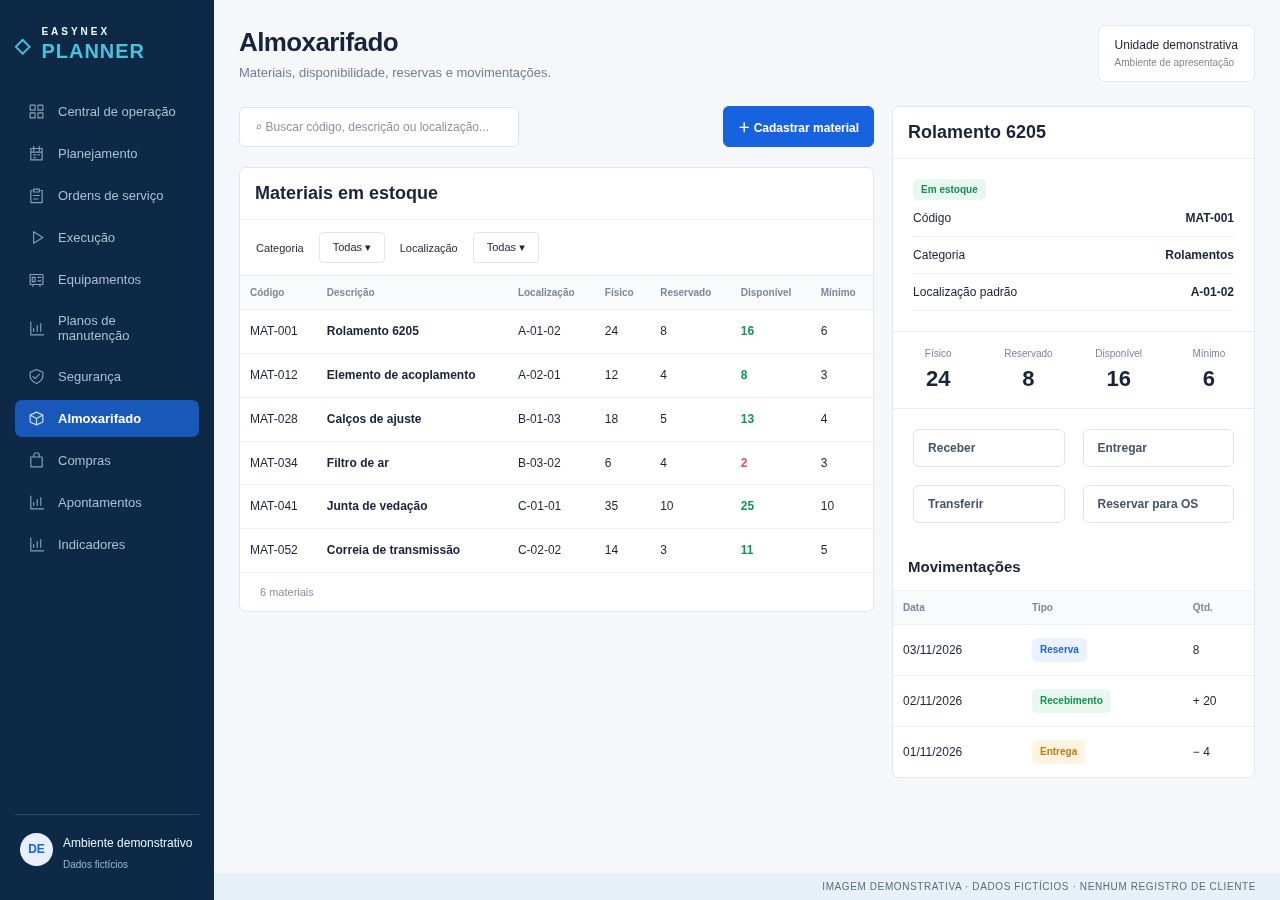Click the Segurança shield icon
The image size is (1280, 900).
36,376
